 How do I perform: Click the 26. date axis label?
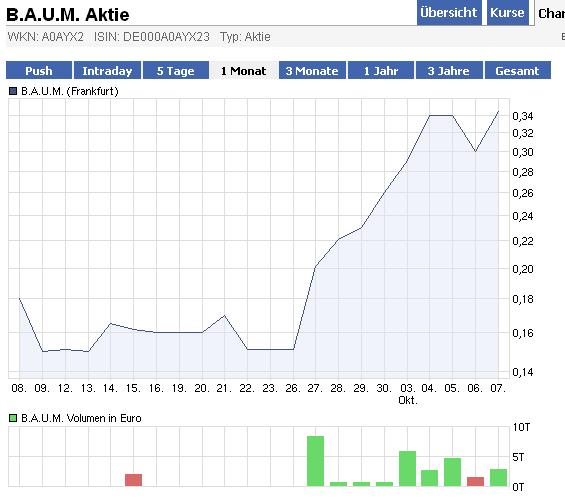coord(293,389)
